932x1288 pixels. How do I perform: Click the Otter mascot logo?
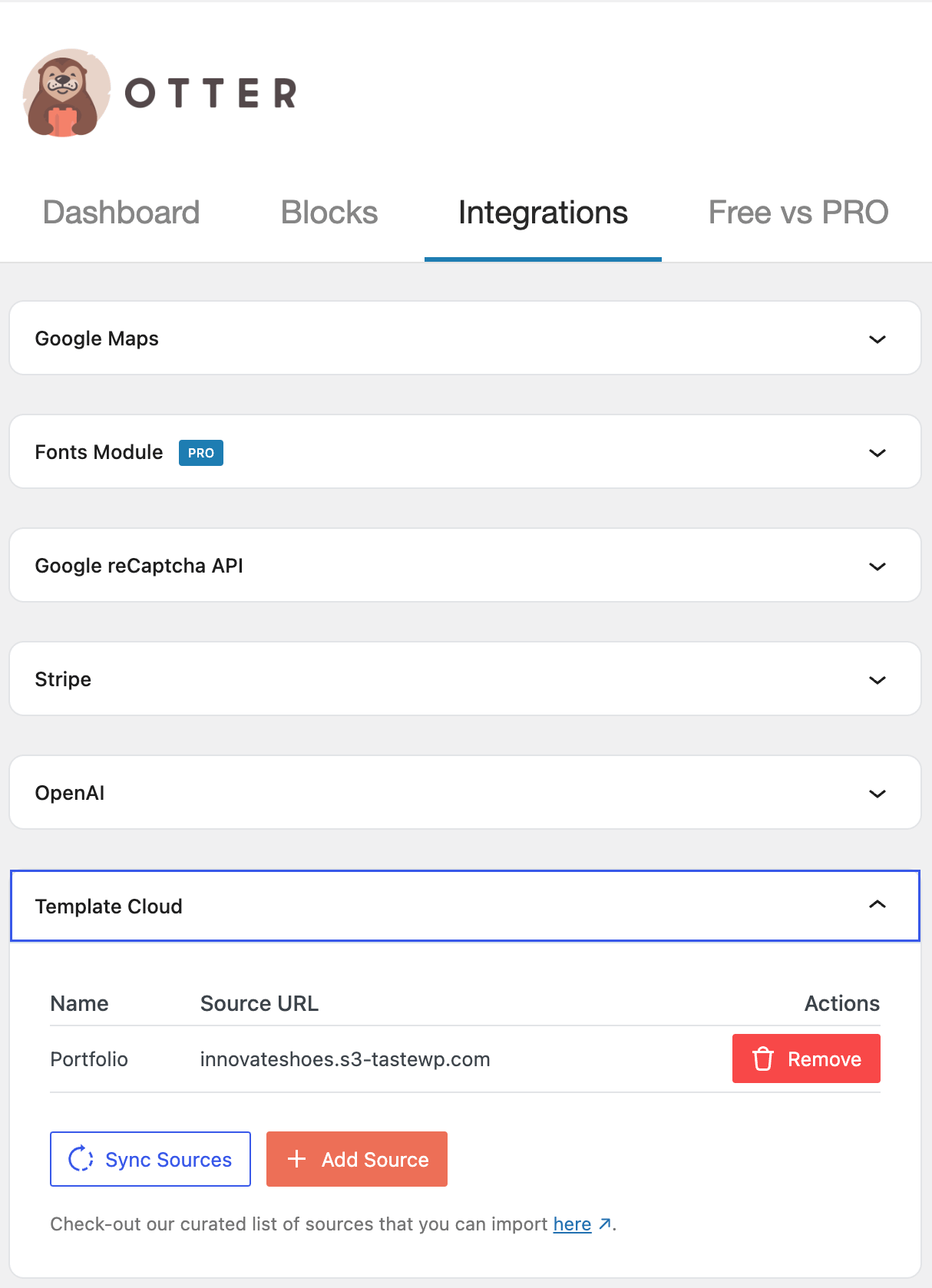coord(65,94)
